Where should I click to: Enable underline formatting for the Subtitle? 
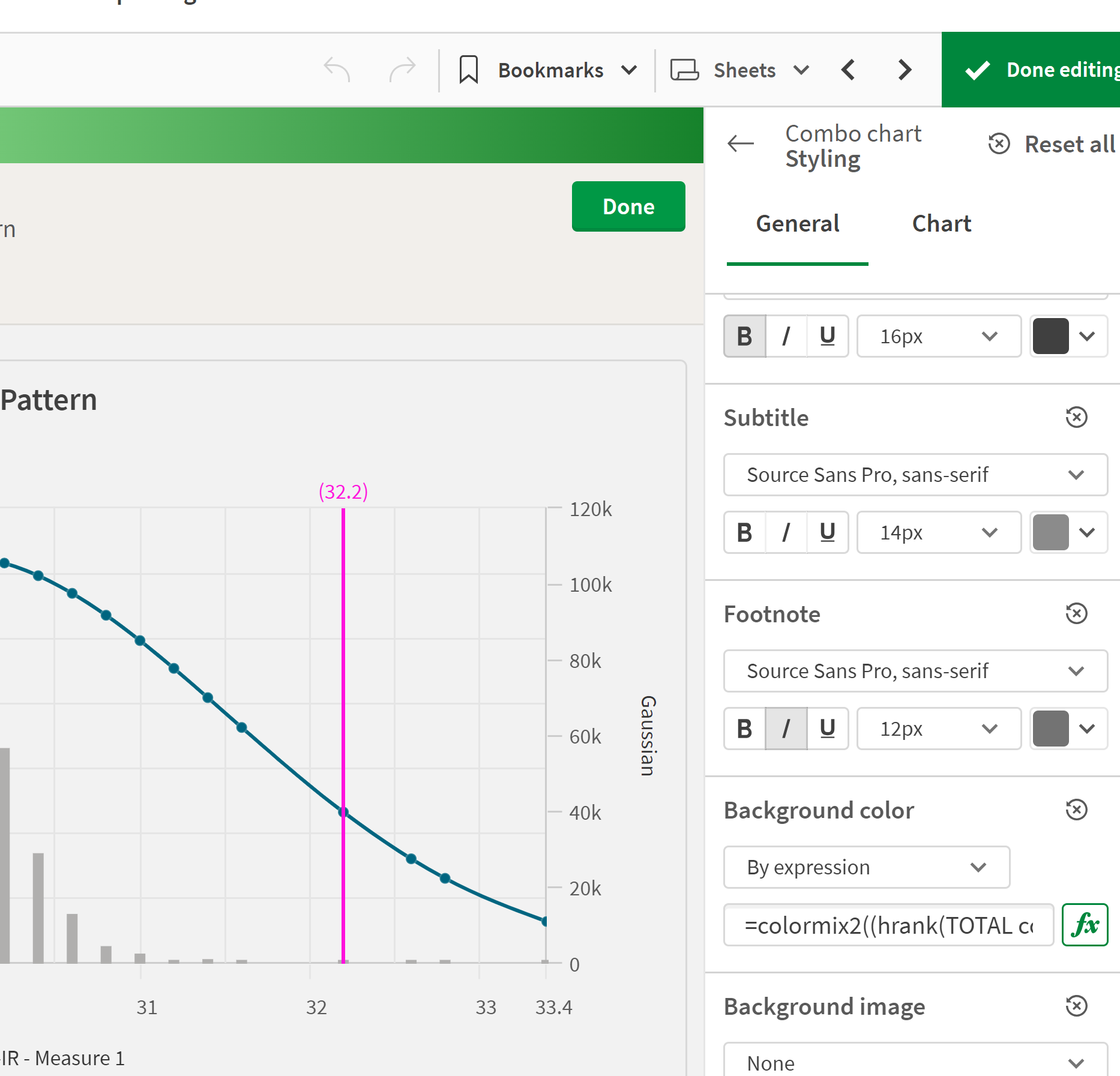[827, 532]
